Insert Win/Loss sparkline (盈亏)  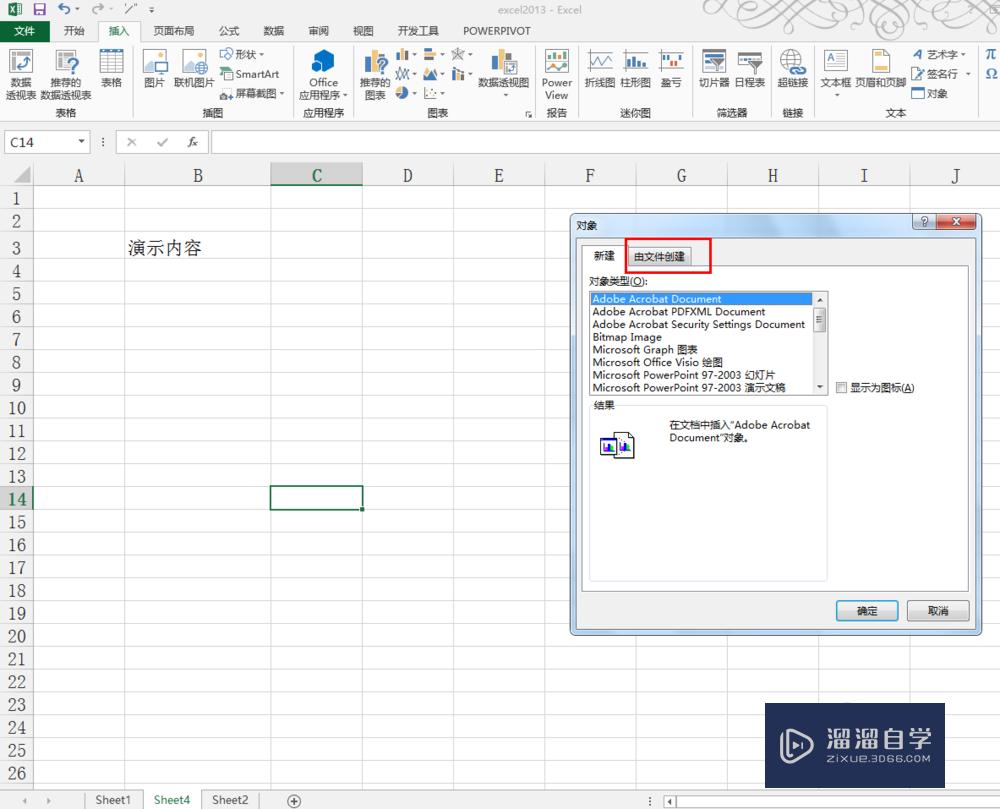[671, 68]
